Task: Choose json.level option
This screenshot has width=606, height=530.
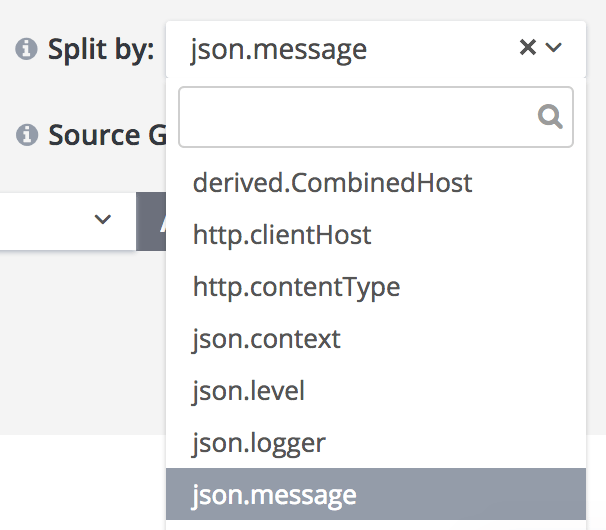Action: pyautogui.click(x=249, y=391)
